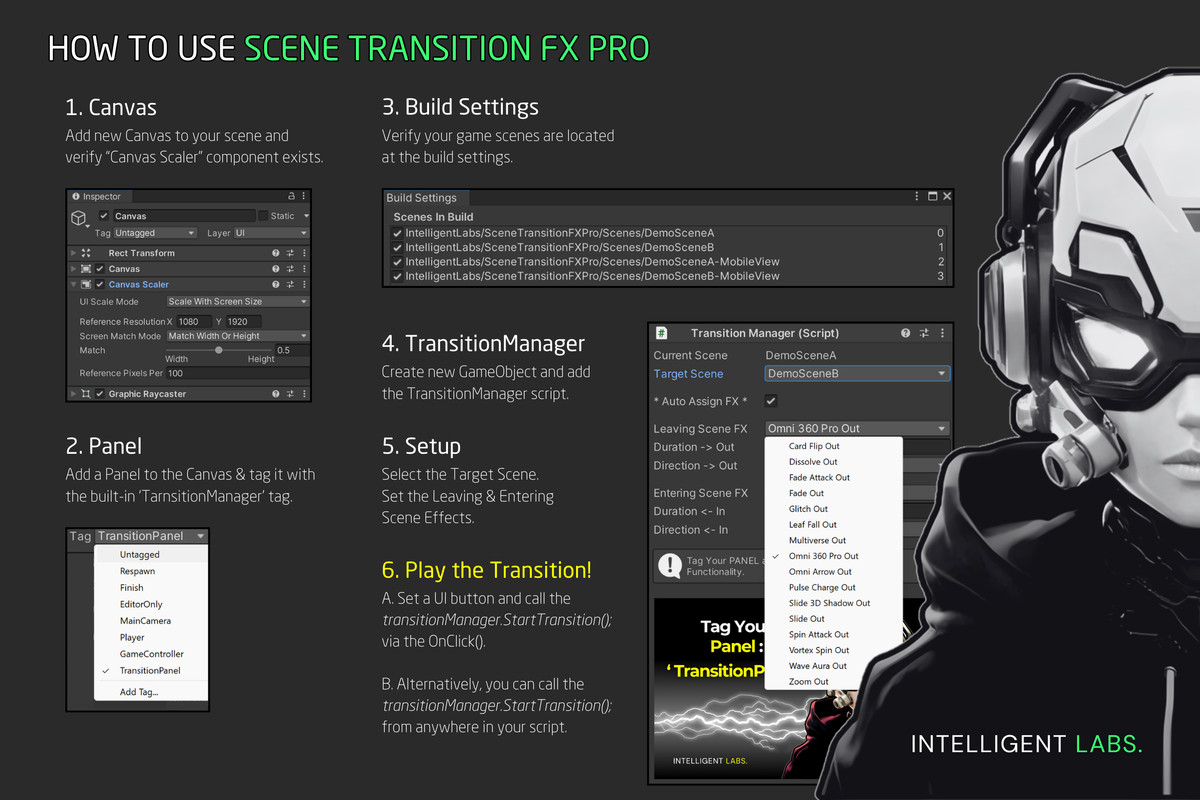Open presets for the Canvas component

(290, 269)
